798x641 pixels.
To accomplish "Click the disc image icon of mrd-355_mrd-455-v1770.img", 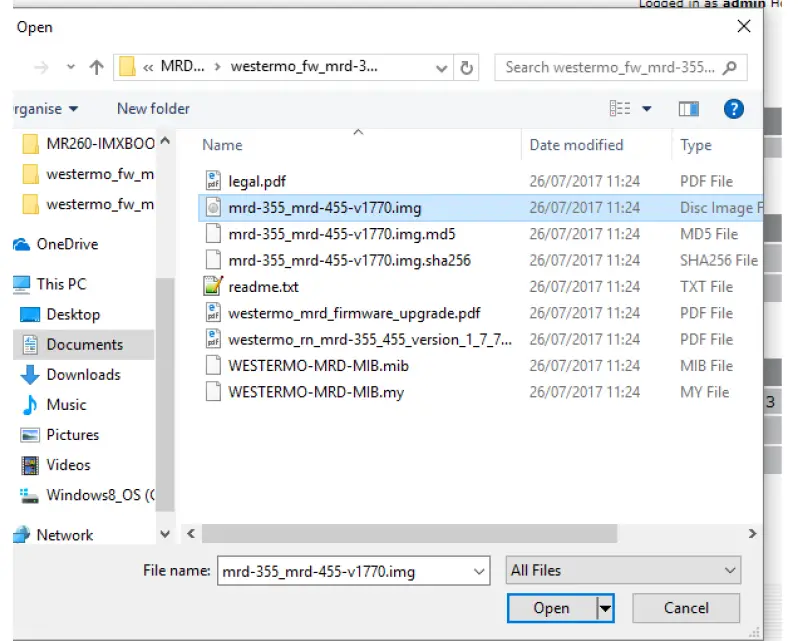I will (x=213, y=207).
